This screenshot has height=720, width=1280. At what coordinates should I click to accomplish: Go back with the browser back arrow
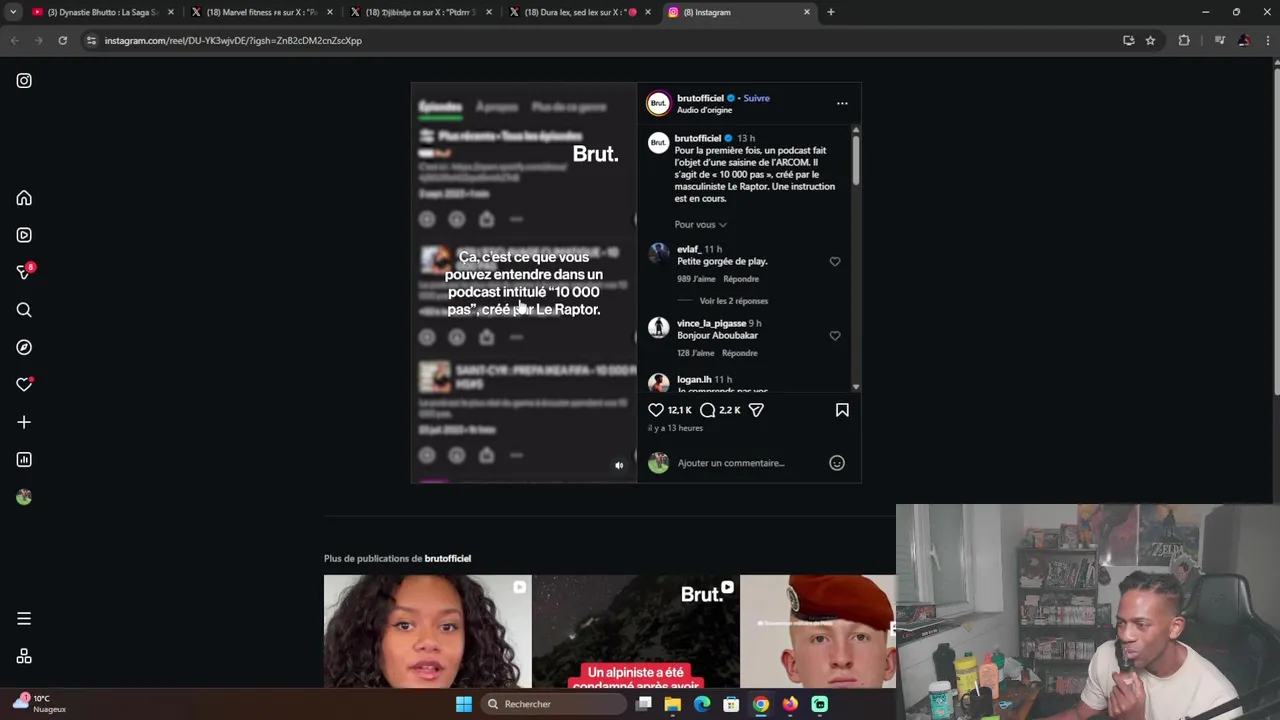14,40
